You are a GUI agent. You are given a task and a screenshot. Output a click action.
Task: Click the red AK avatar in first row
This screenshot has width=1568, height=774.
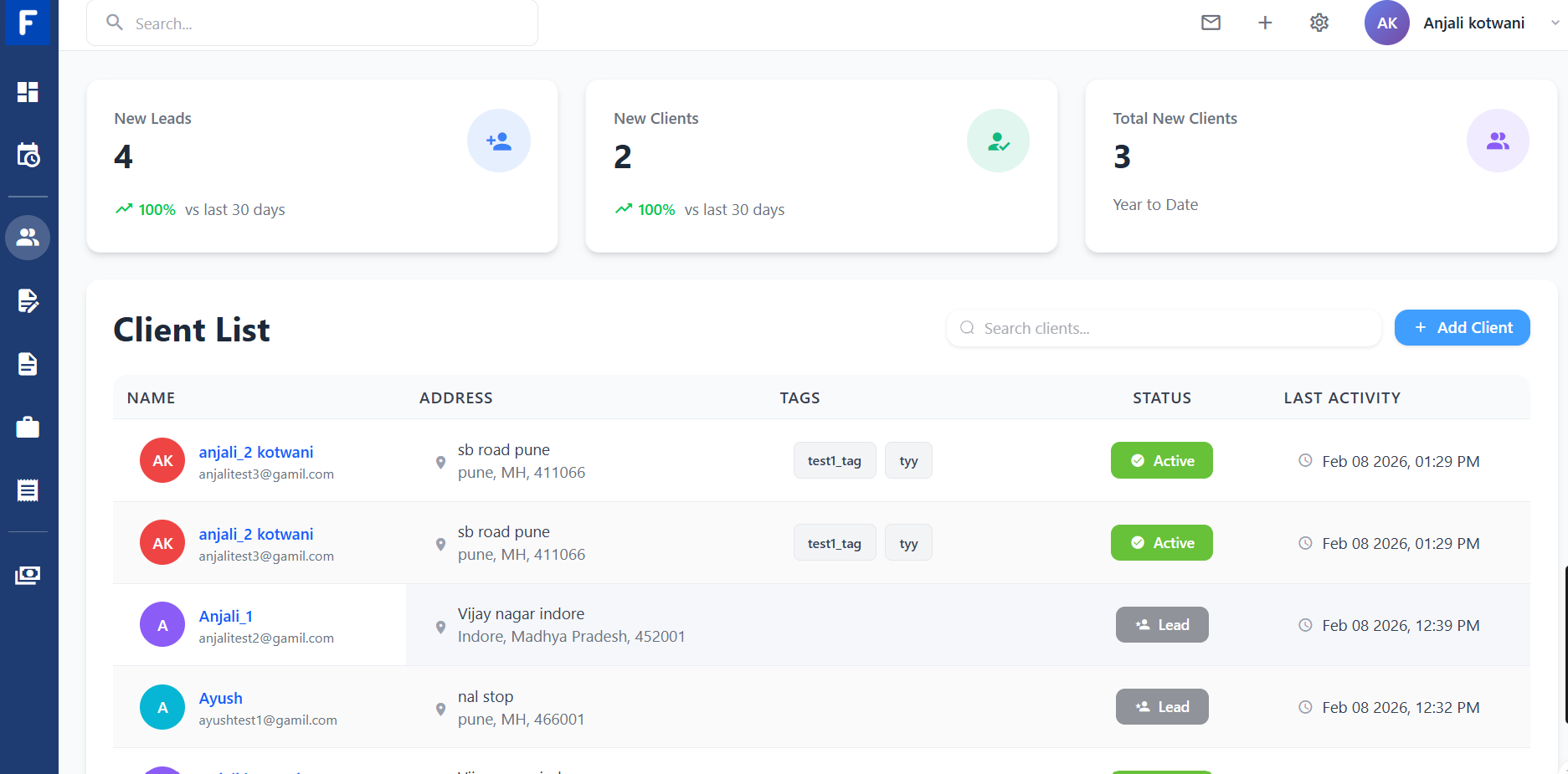[x=162, y=460]
